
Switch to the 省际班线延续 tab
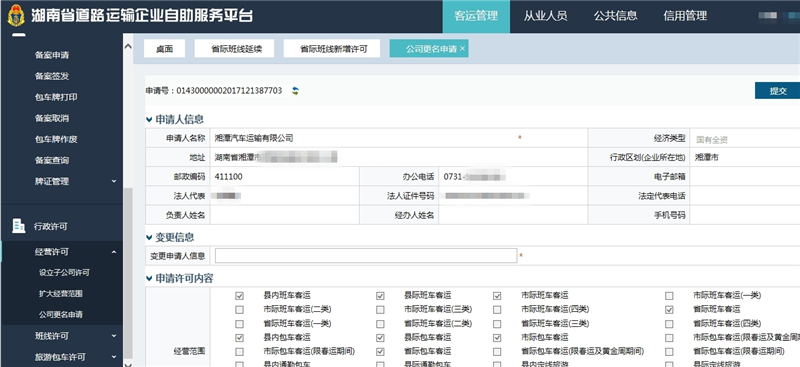pos(234,49)
